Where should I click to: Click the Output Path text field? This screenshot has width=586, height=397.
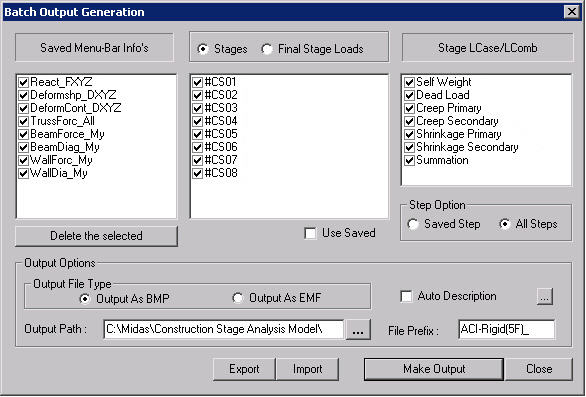coord(224,329)
